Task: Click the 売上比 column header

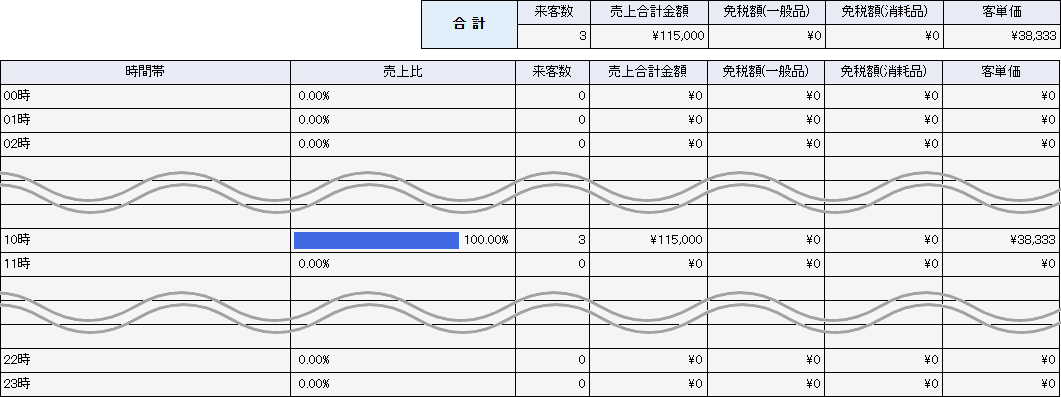Action: [x=403, y=72]
